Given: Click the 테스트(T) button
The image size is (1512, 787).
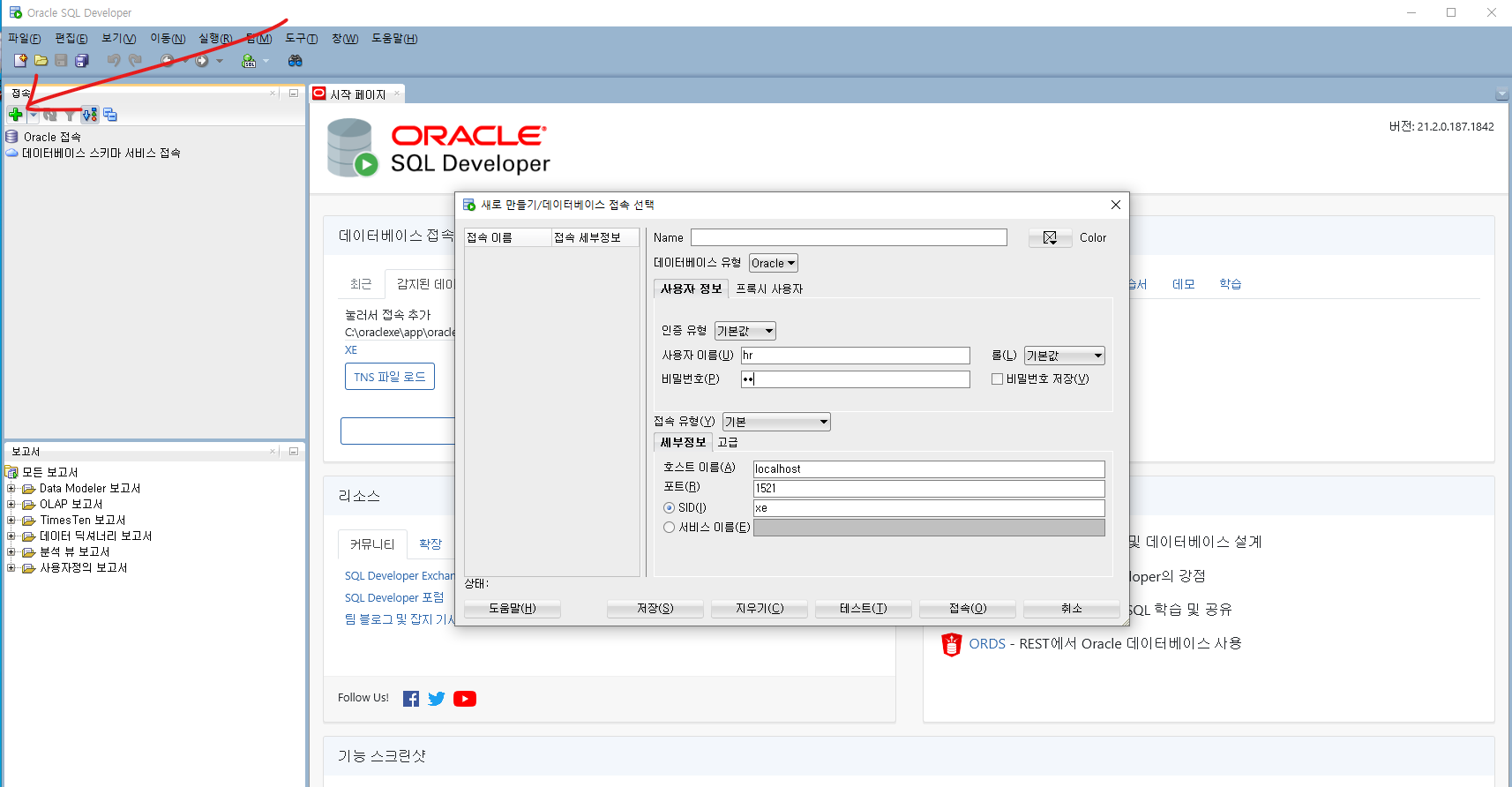Looking at the screenshot, I should [x=863, y=609].
